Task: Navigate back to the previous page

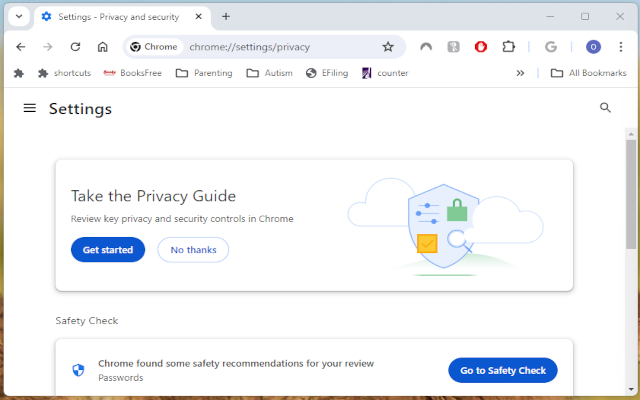Action: pos(21,47)
